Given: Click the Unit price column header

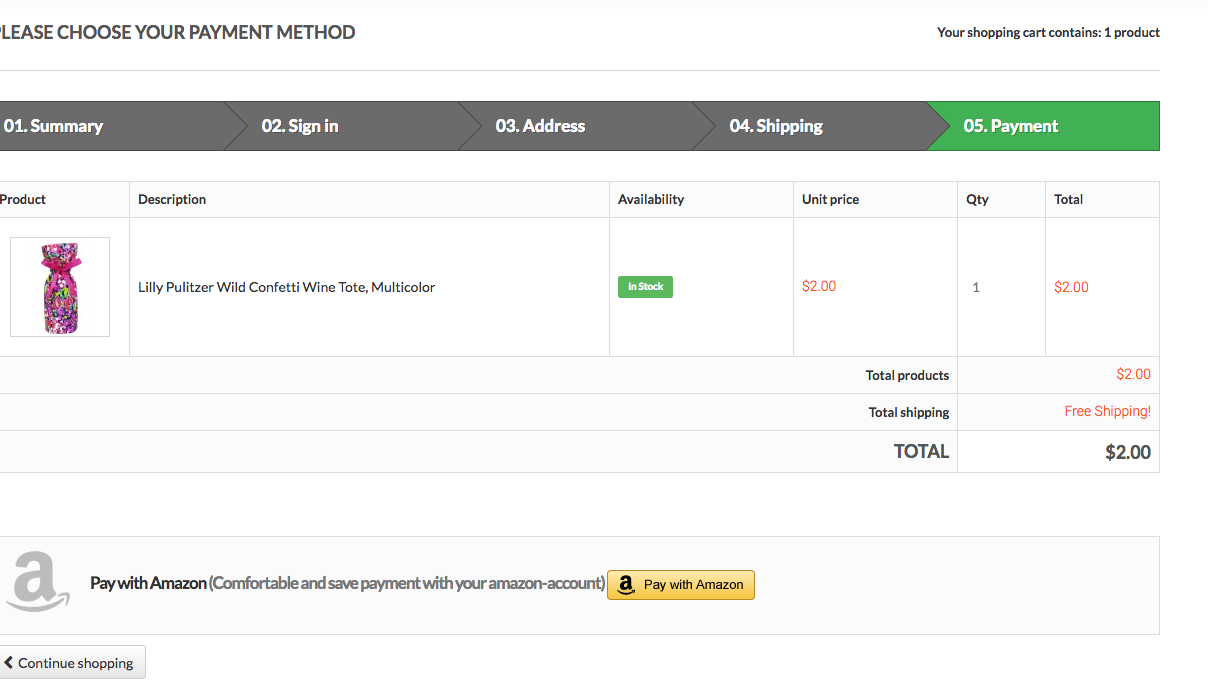Looking at the screenshot, I should pyautogui.click(x=830, y=199).
